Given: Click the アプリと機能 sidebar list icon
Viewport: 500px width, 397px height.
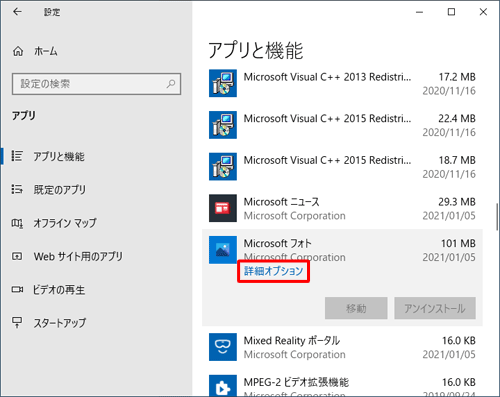Looking at the screenshot, I should tap(17, 156).
